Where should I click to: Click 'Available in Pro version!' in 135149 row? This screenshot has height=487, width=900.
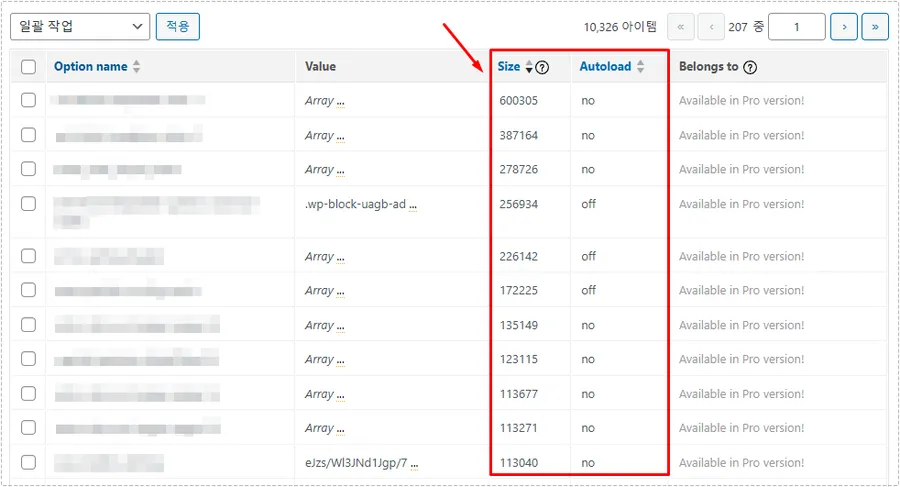click(742, 325)
